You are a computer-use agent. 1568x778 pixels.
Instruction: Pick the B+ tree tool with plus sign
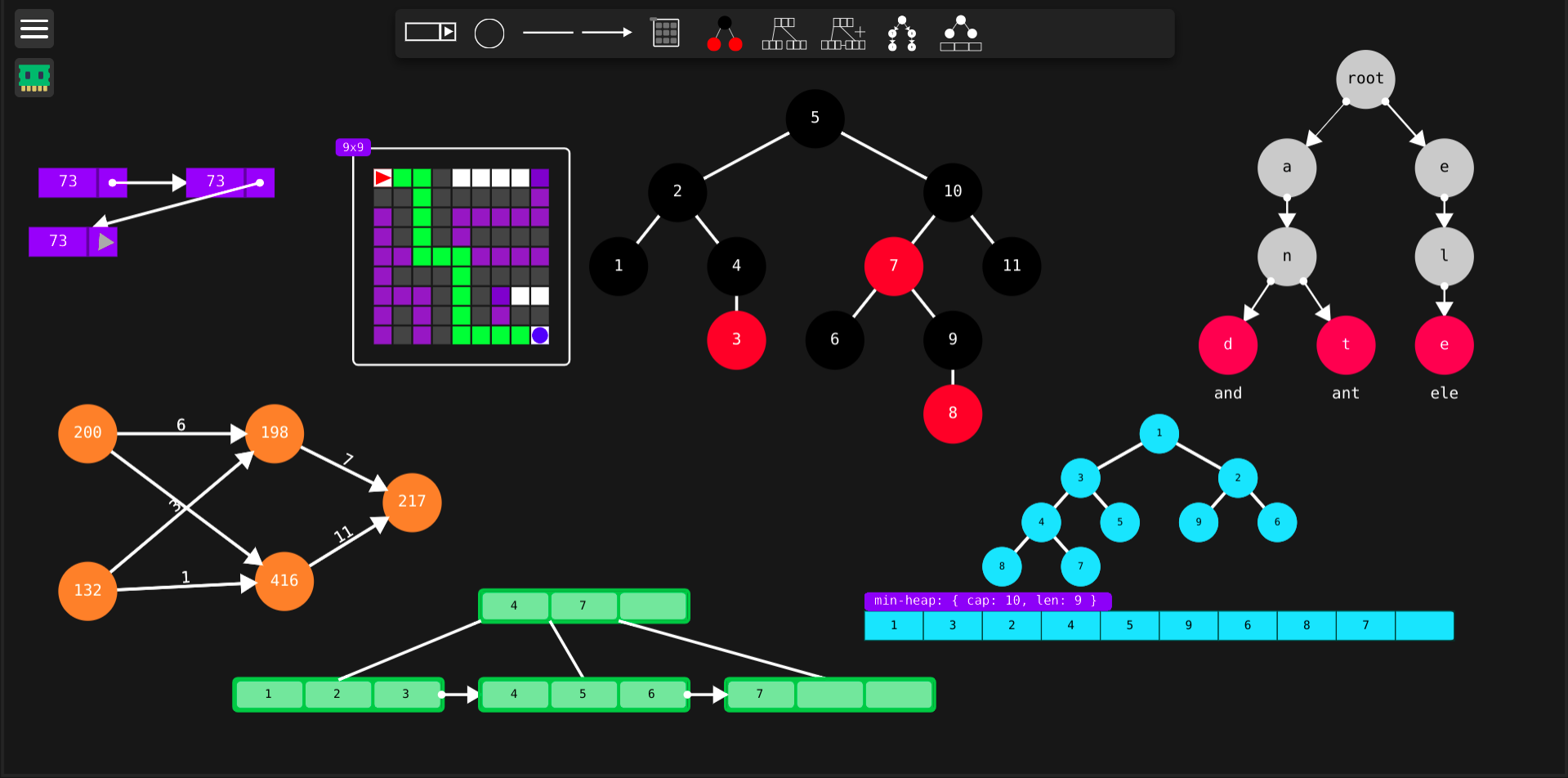(843, 34)
